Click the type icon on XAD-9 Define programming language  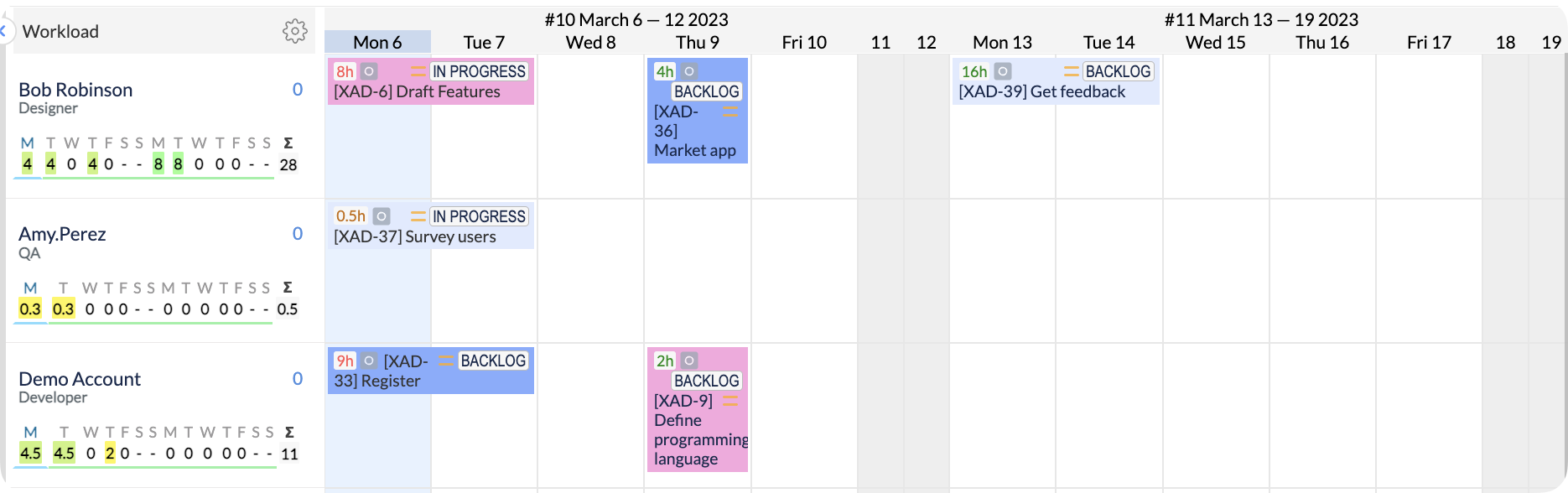[688, 360]
